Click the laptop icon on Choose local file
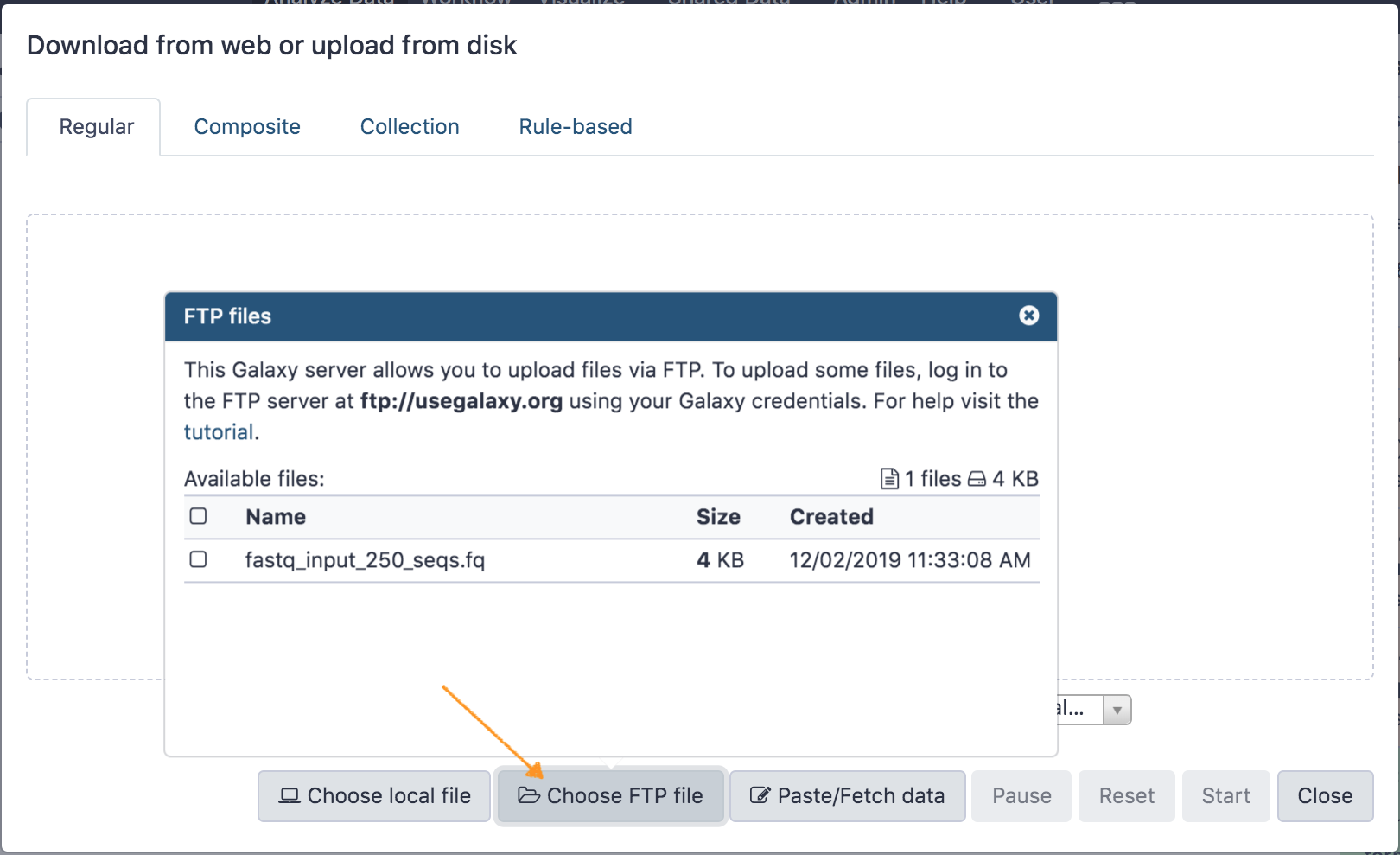 290,795
